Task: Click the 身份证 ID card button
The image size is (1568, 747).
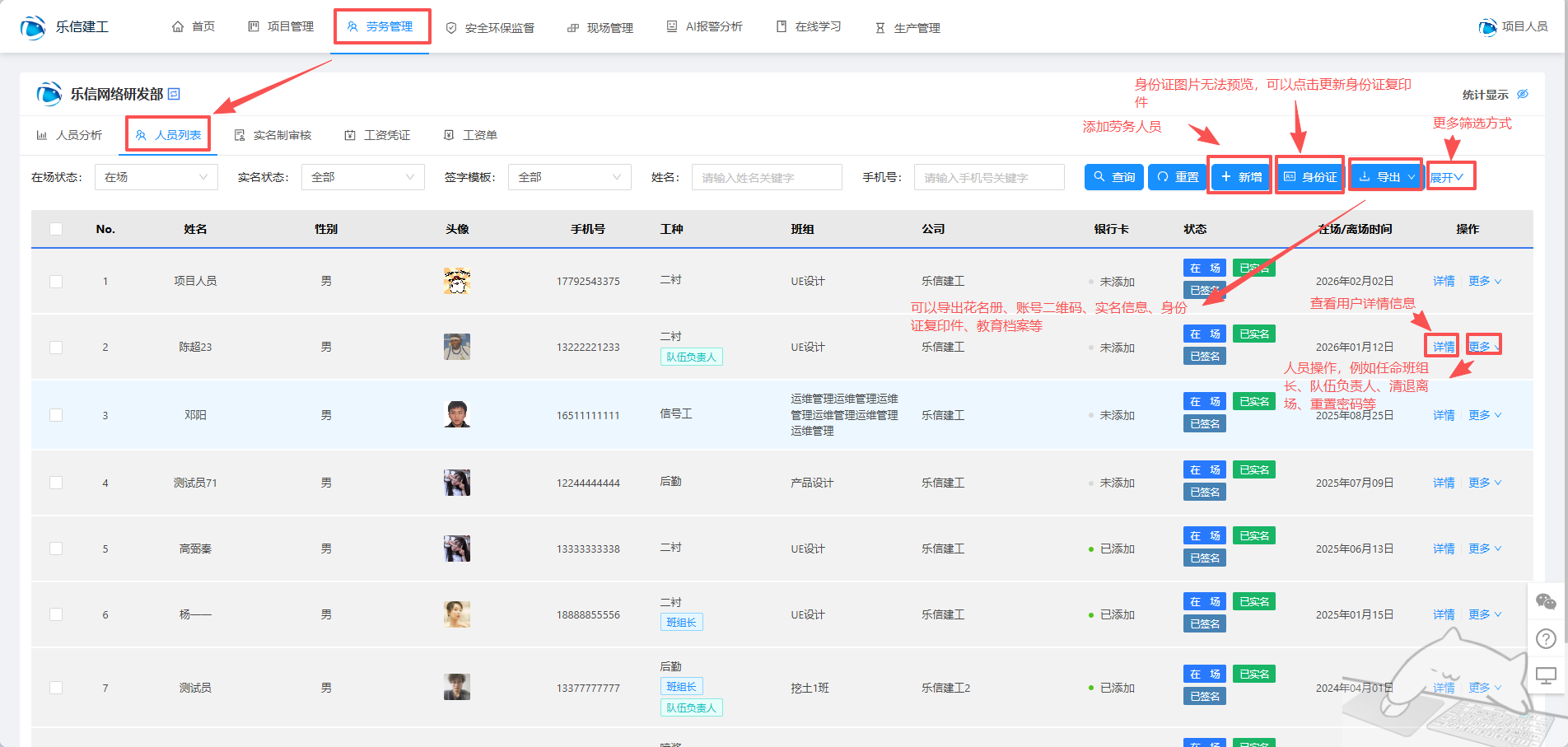Action: click(1310, 177)
